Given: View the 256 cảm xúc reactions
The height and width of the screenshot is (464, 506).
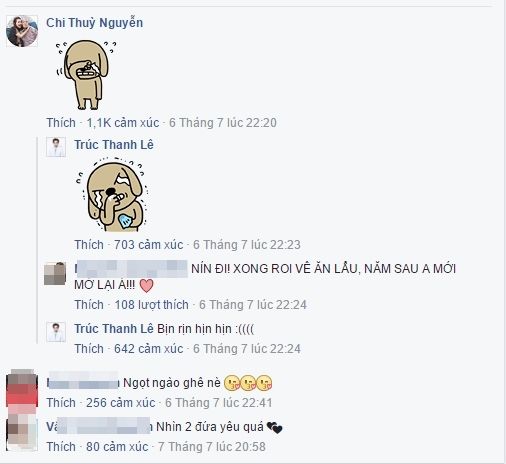Looking at the screenshot, I should tap(121, 403).
